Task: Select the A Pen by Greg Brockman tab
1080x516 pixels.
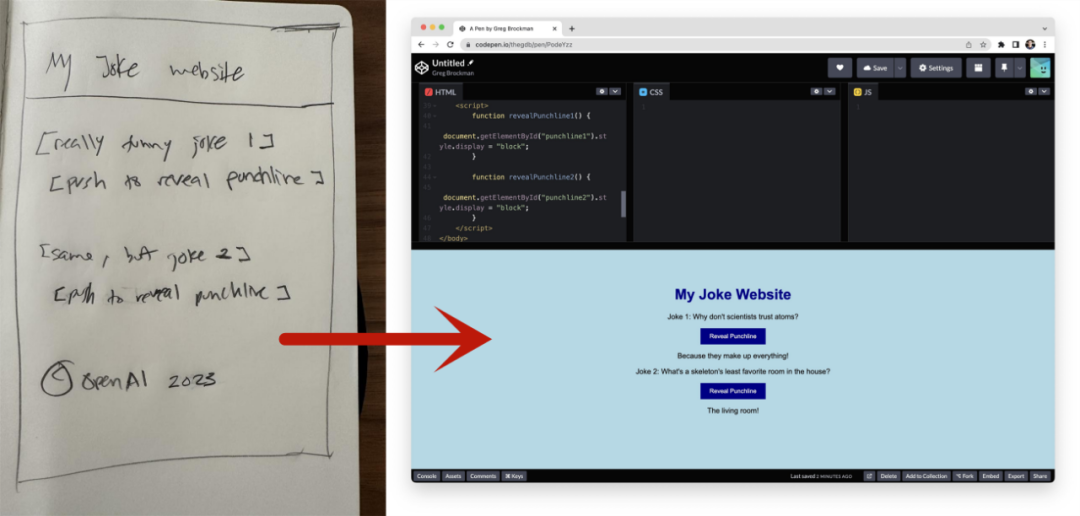Action: [x=508, y=28]
